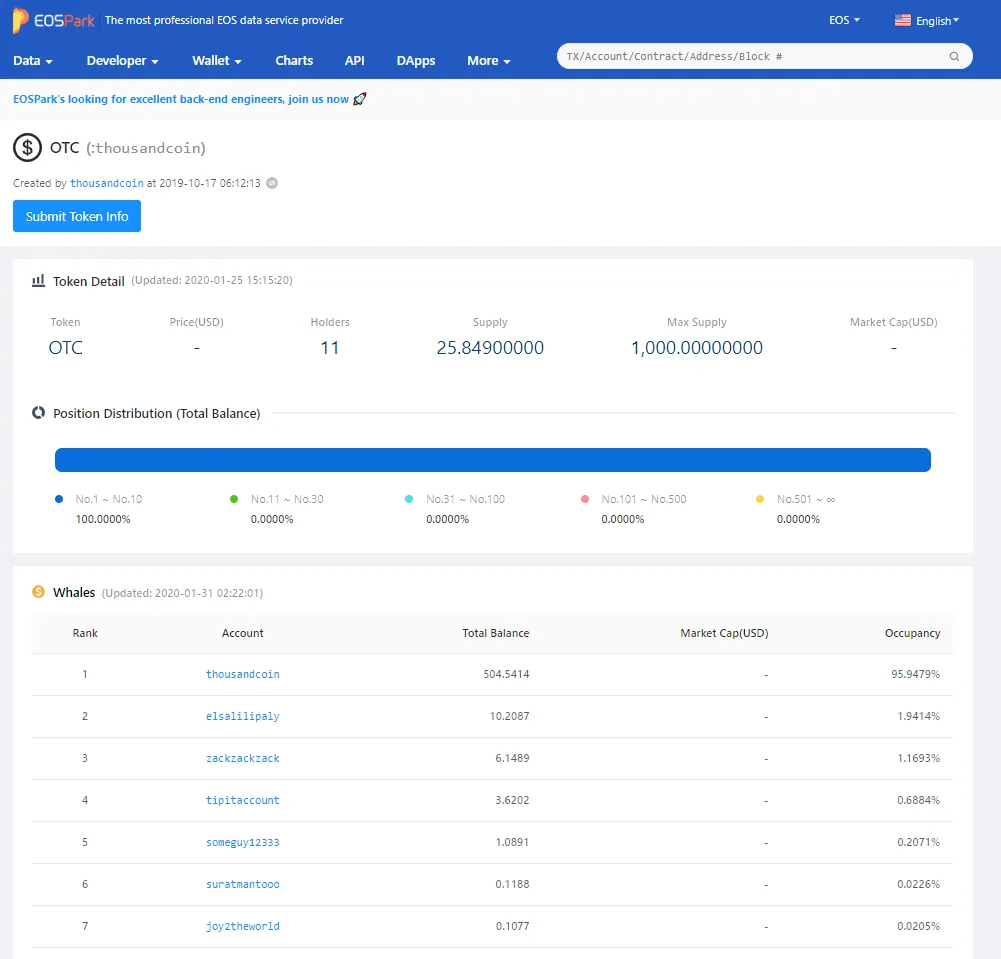Click the Rank column header

pos(85,633)
